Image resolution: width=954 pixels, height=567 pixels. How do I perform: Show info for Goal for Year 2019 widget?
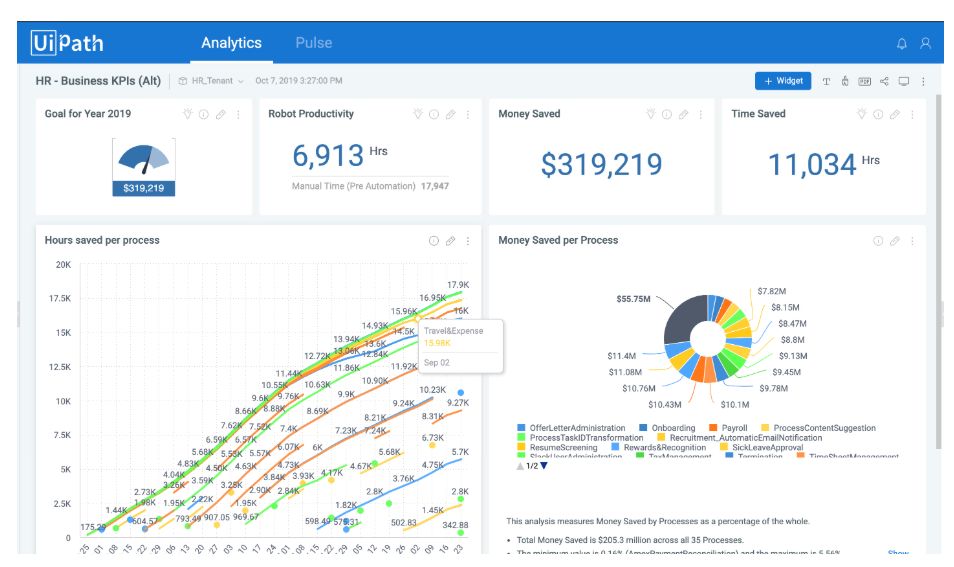tap(204, 114)
